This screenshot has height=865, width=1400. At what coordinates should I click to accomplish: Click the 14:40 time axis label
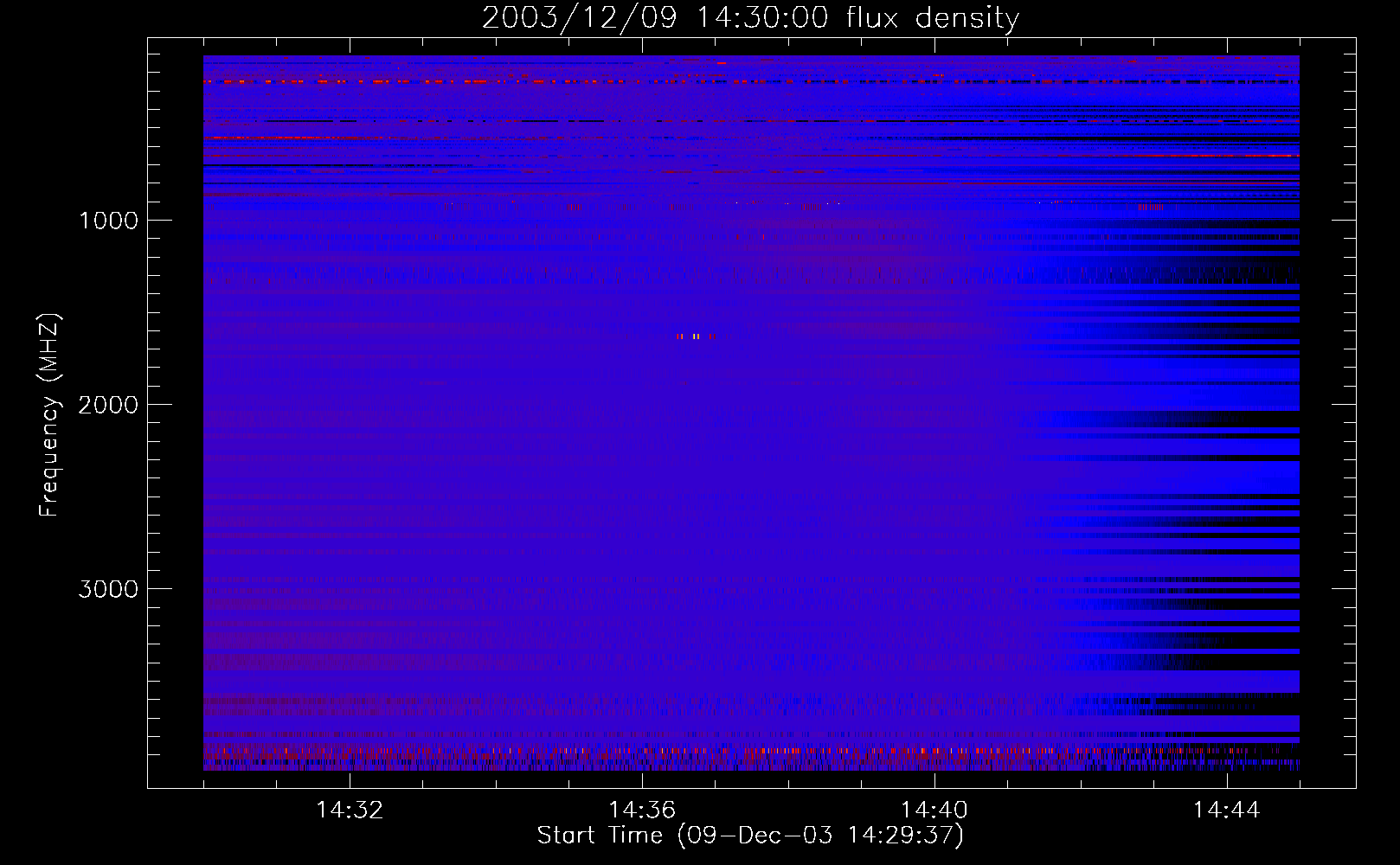[x=934, y=811]
